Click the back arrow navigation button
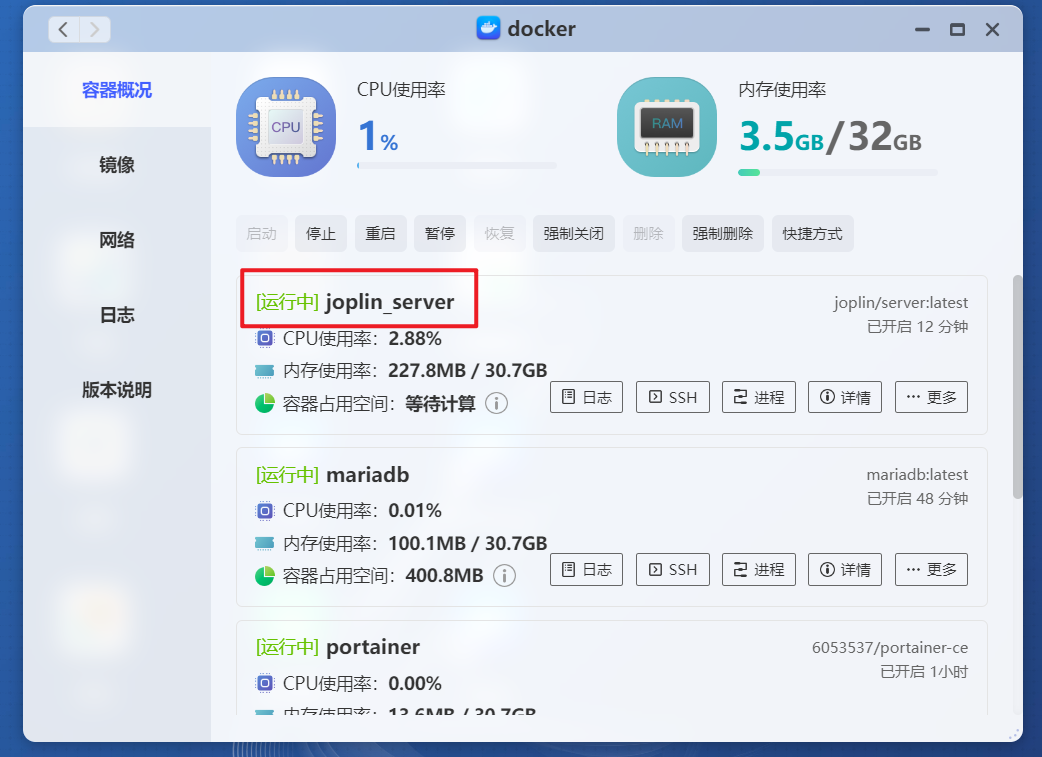The width and height of the screenshot is (1042, 757). [x=64, y=29]
